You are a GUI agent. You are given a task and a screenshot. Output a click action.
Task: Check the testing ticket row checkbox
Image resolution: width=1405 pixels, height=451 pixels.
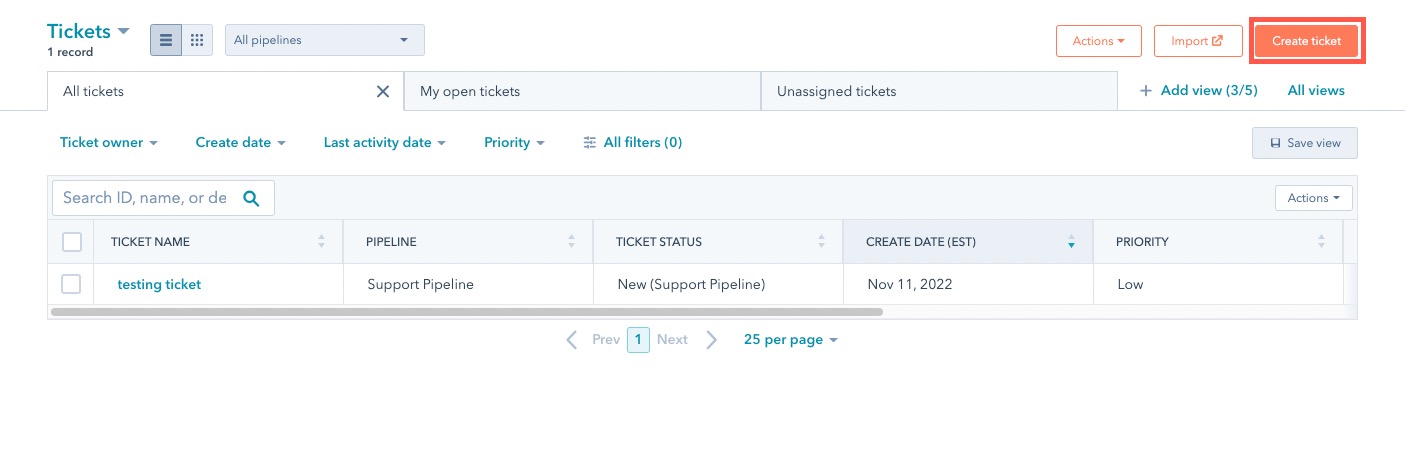click(x=72, y=284)
